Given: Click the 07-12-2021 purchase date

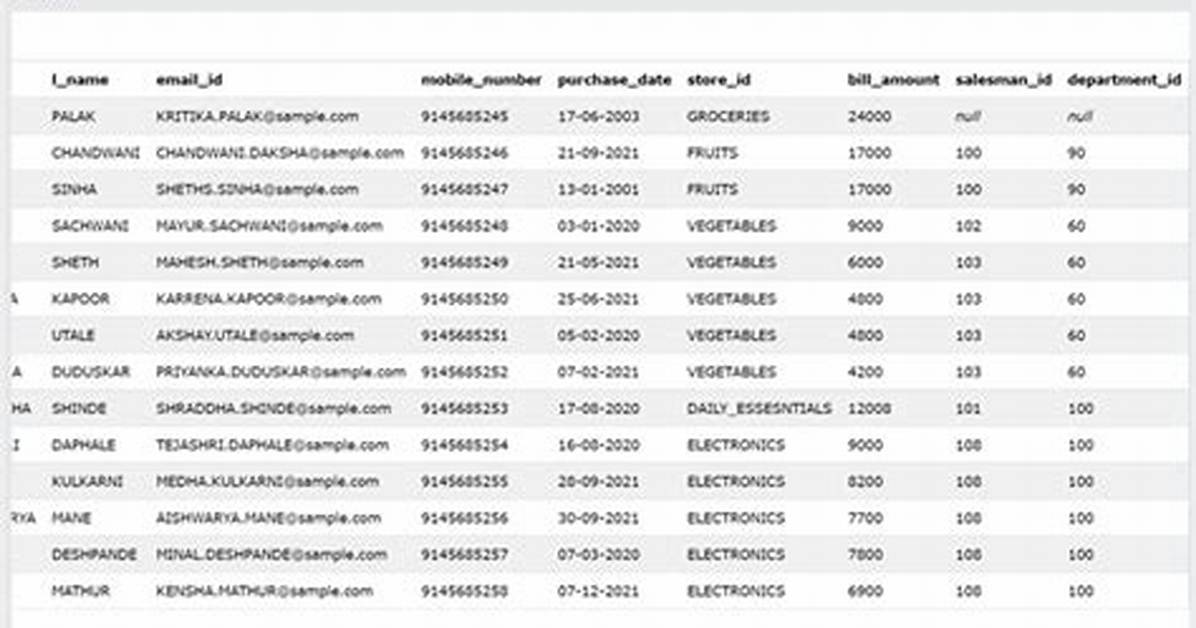Looking at the screenshot, I should (598, 591).
